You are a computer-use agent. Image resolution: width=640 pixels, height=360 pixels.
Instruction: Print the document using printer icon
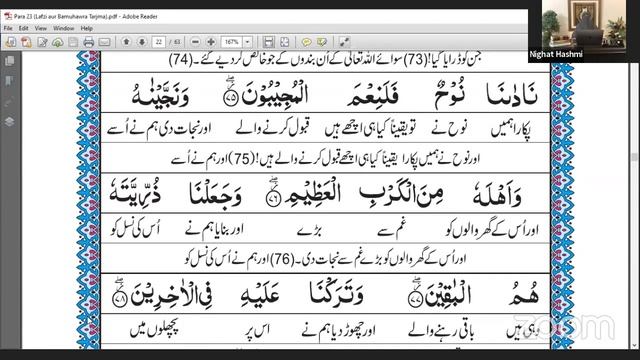(x=89, y=42)
